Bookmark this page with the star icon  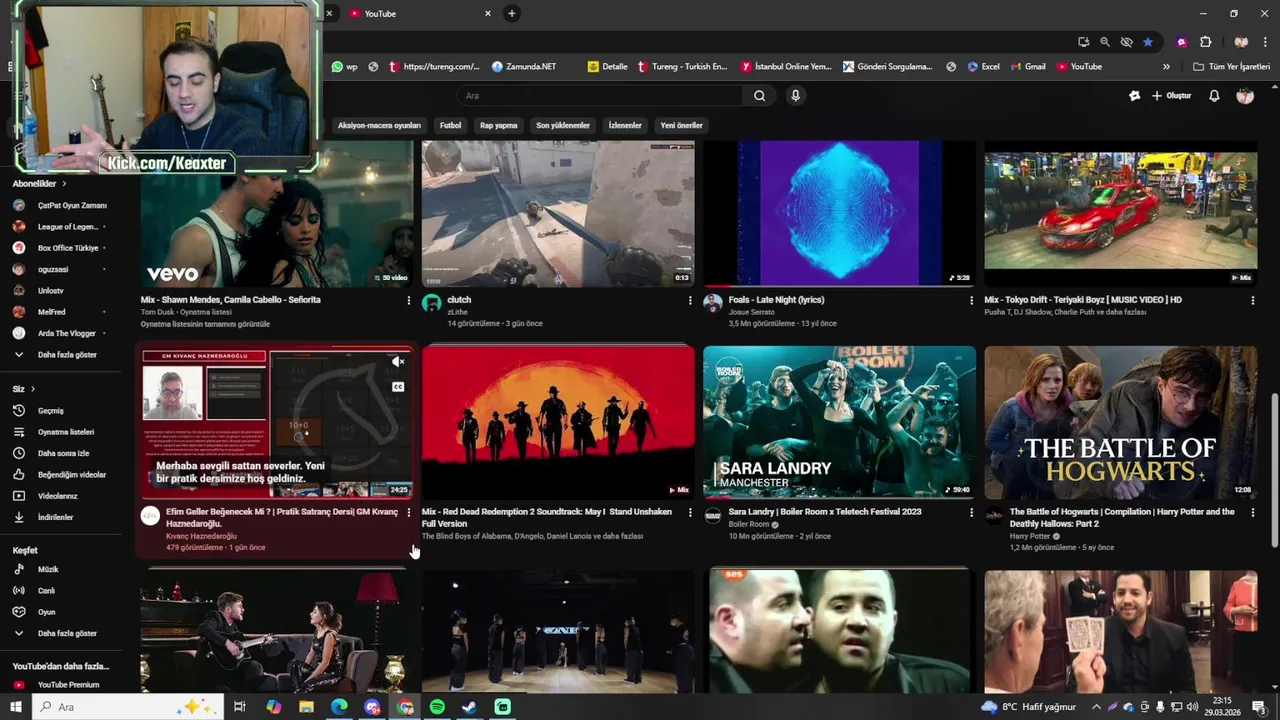point(1148,42)
